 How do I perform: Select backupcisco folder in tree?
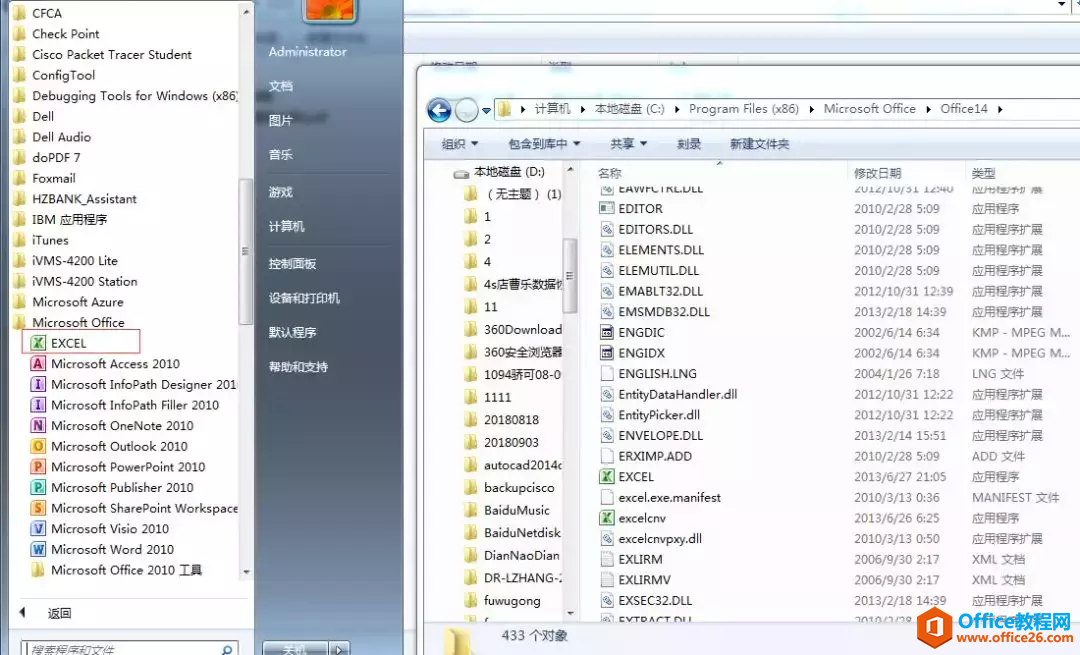pyautogui.click(x=509, y=488)
